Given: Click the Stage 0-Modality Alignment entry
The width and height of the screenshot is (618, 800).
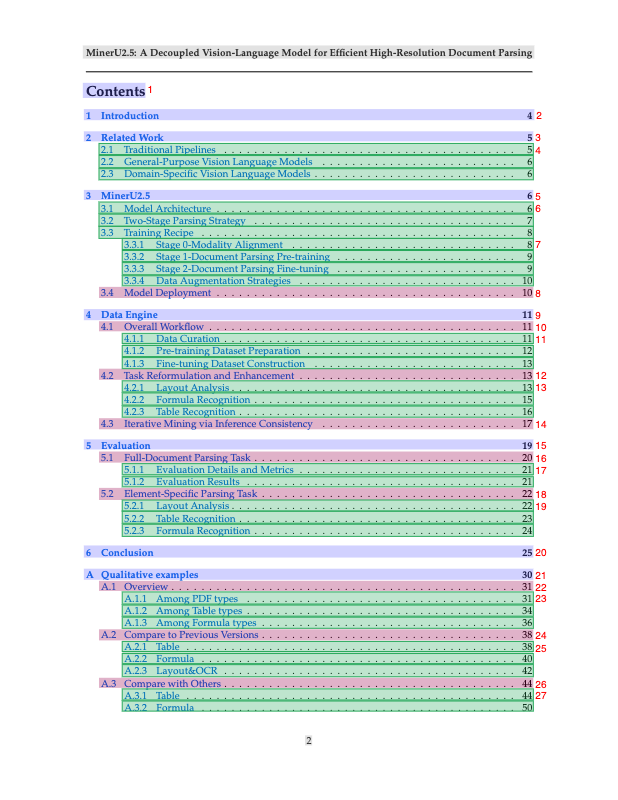Looking at the screenshot, I should pos(219,245).
